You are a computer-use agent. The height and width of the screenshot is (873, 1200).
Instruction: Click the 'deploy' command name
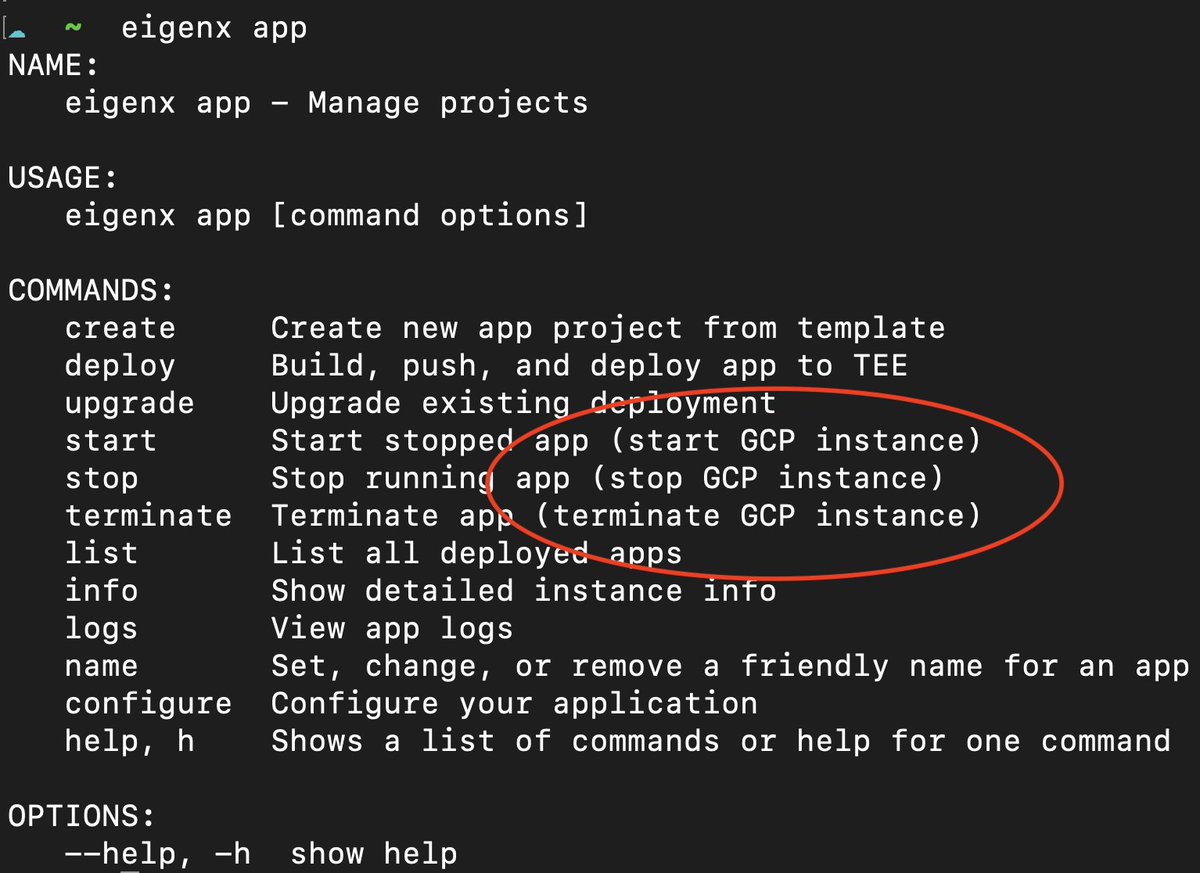(120, 366)
